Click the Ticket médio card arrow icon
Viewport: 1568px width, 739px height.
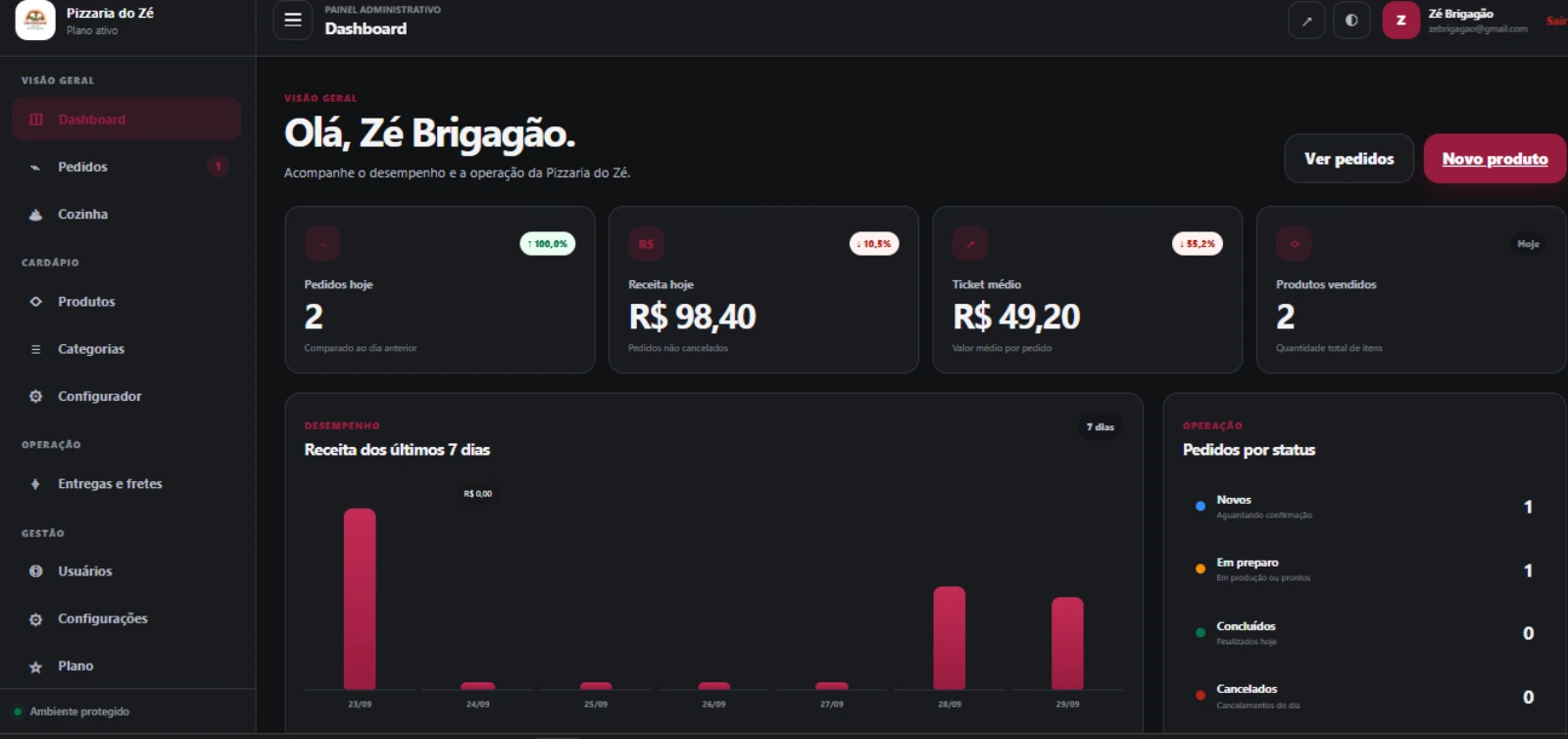pyautogui.click(x=970, y=244)
